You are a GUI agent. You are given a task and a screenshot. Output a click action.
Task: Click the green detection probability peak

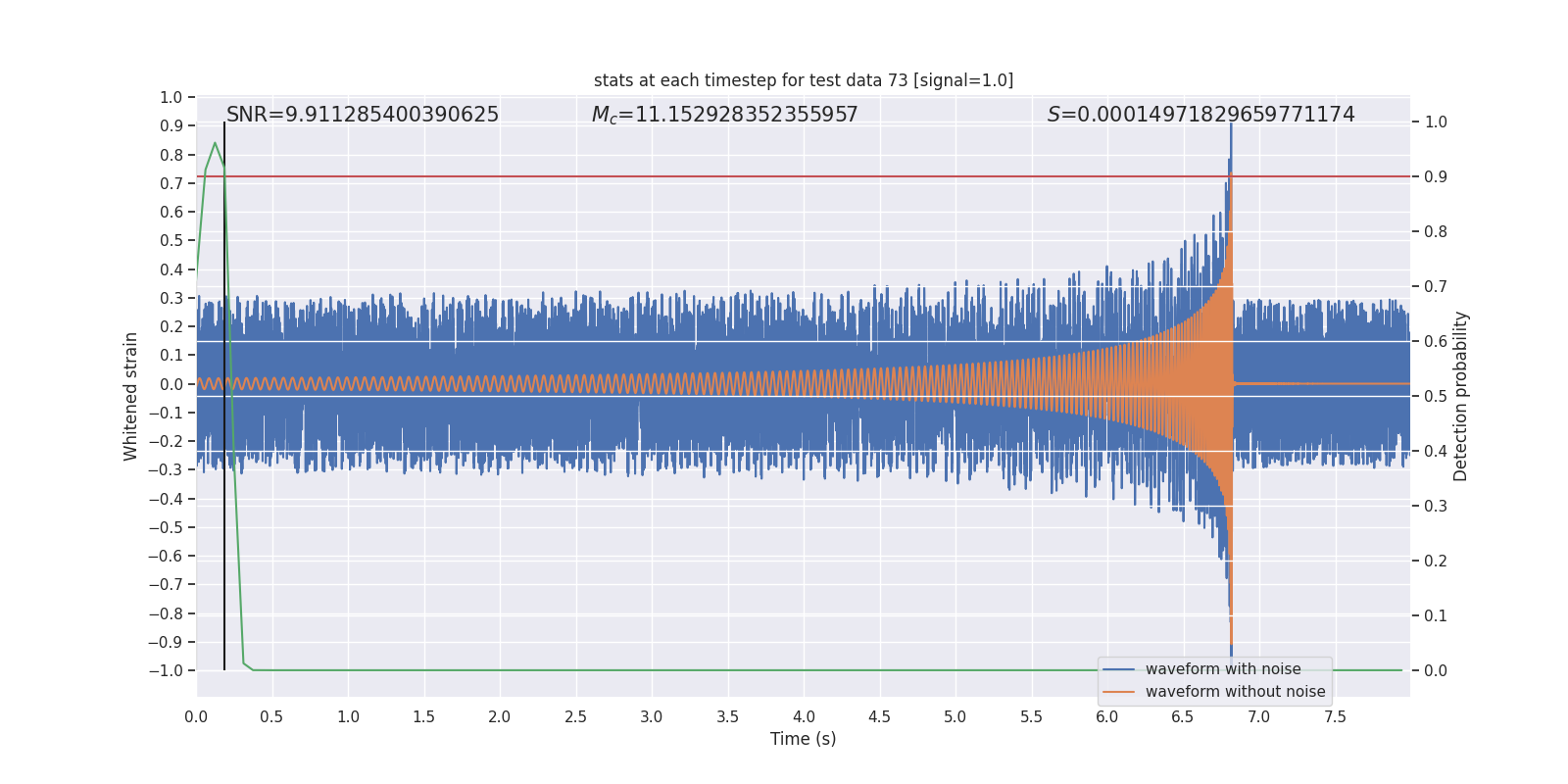(215, 144)
